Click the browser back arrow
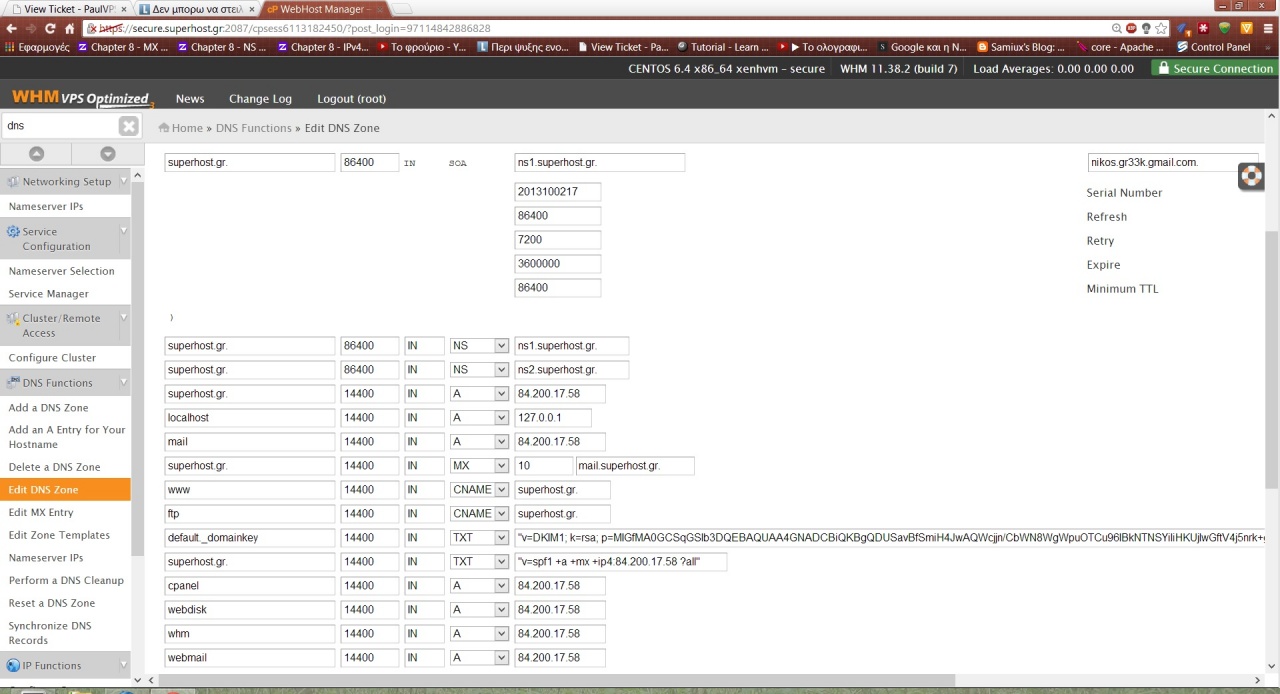 click(x=12, y=28)
